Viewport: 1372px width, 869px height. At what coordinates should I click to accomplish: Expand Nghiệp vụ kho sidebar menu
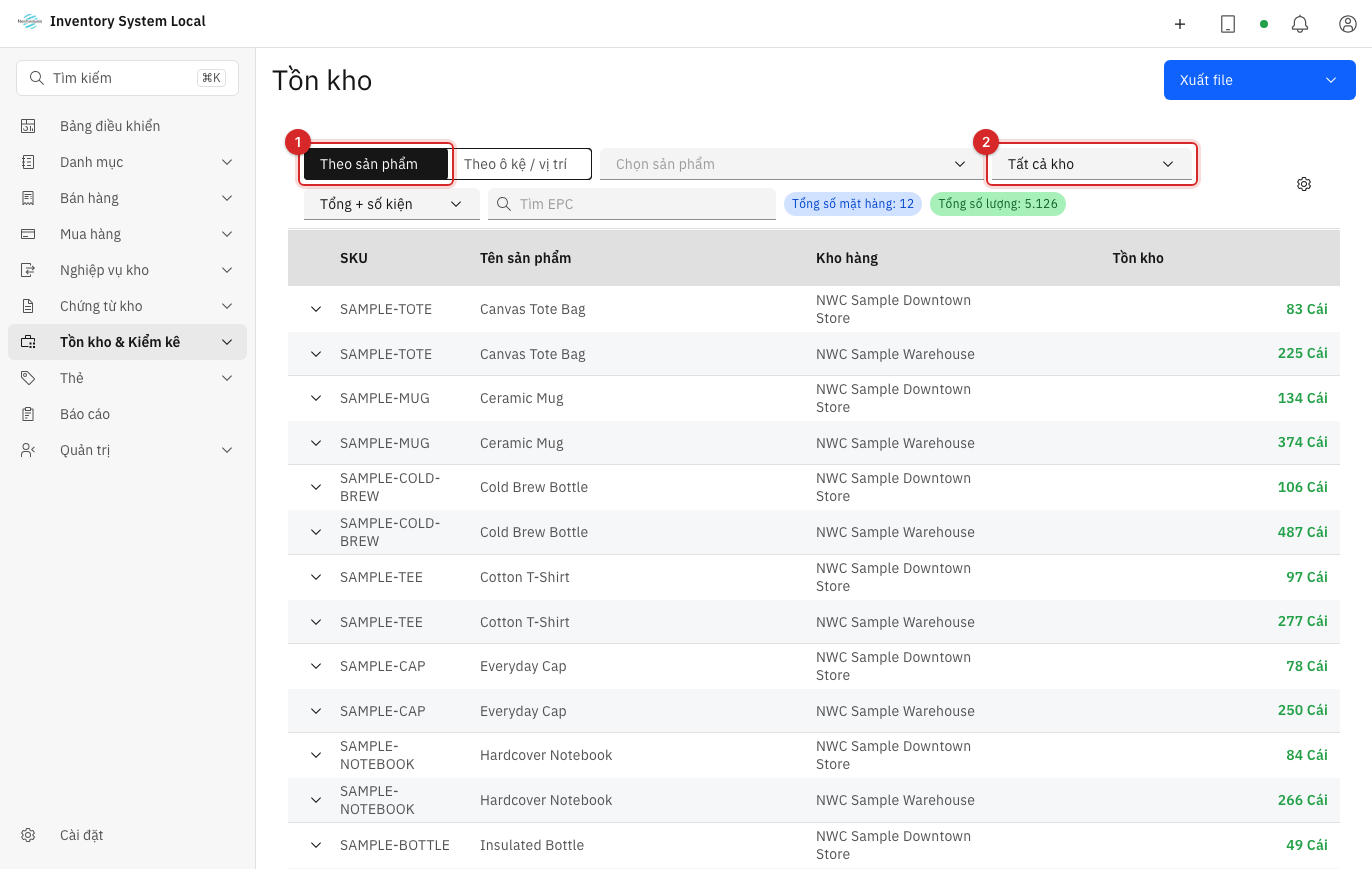click(x=127, y=270)
